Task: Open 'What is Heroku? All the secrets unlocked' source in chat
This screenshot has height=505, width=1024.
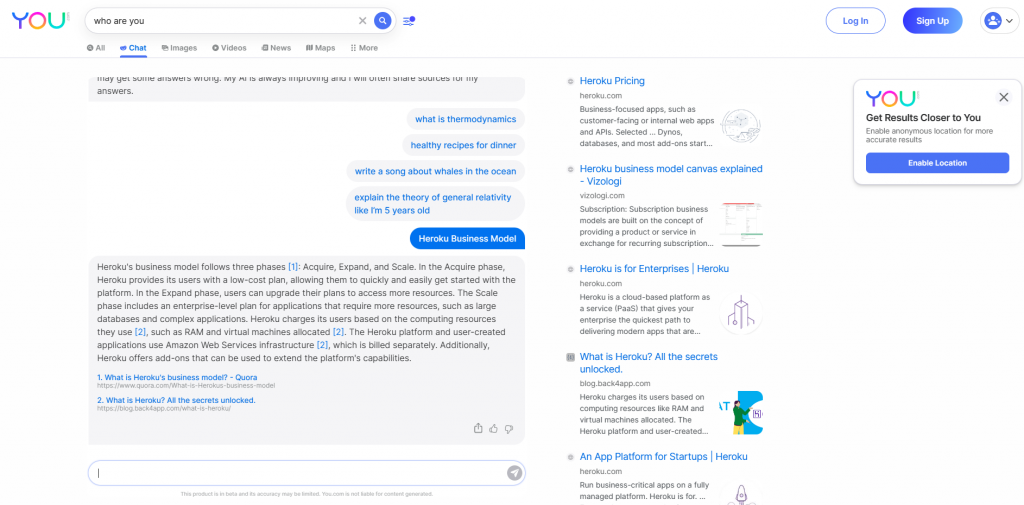Action: (x=176, y=400)
